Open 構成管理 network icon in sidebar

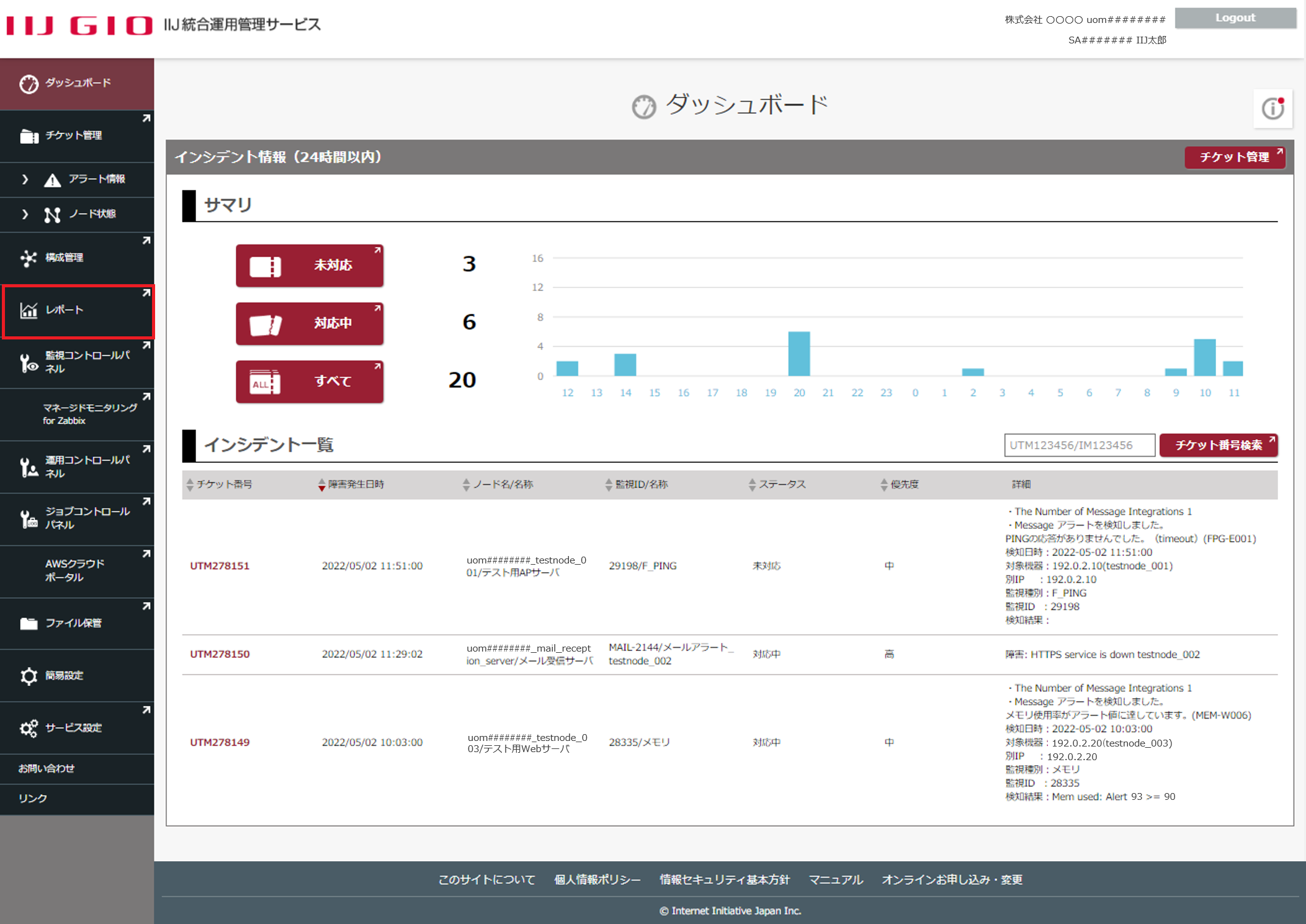(29, 258)
